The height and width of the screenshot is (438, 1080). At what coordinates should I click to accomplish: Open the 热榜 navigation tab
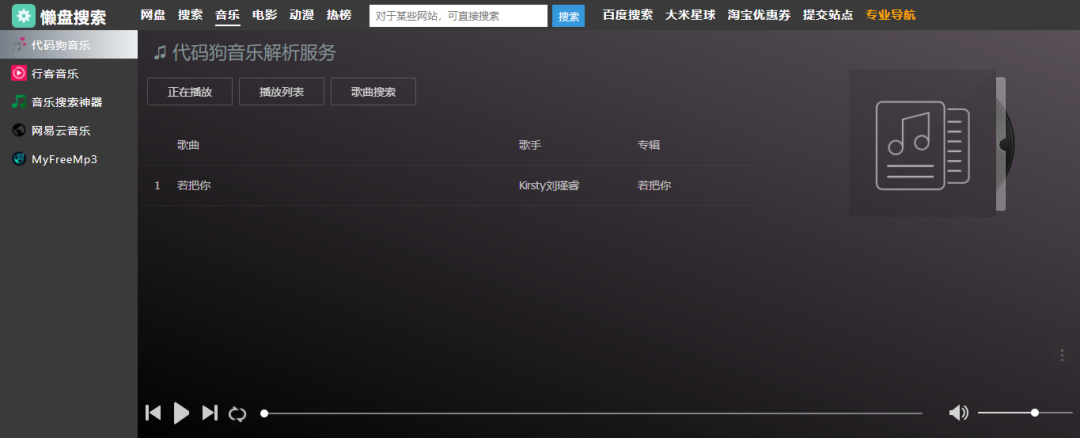tap(339, 14)
